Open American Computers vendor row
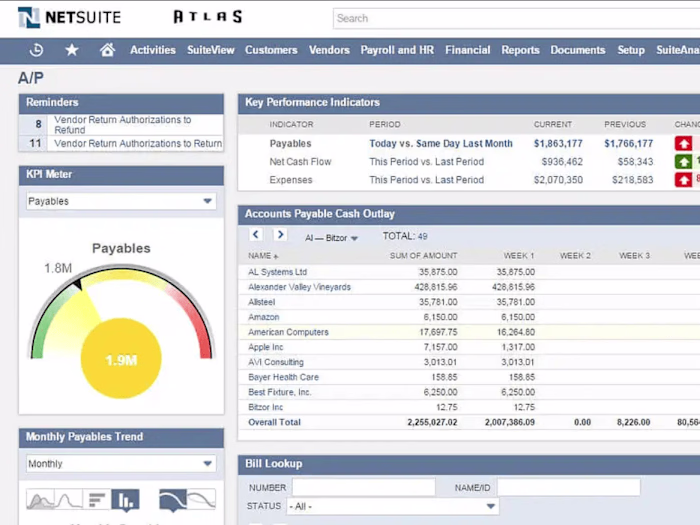This screenshot has width=700, height=525. (x=288, y=332)
